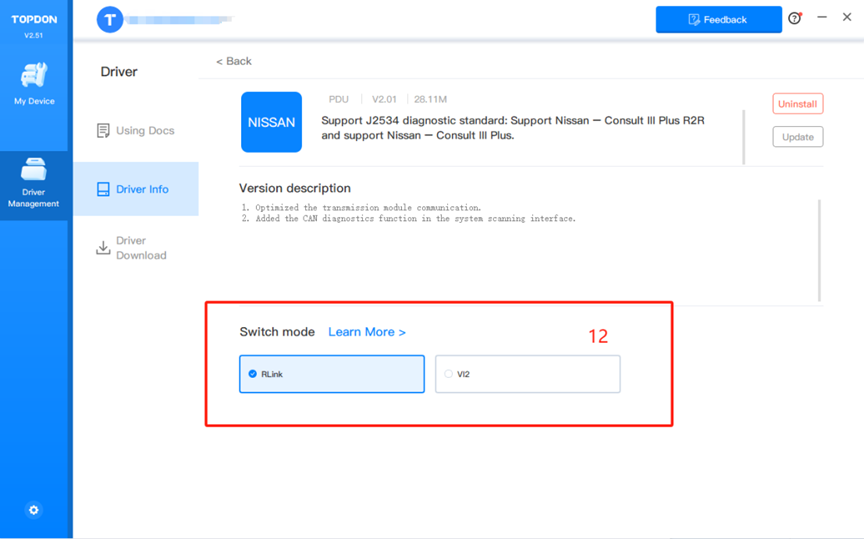Image resolution: width=864 pixels, height=539 pixels.
Task: Update the Nissan driver
Action: click(797, 137)
